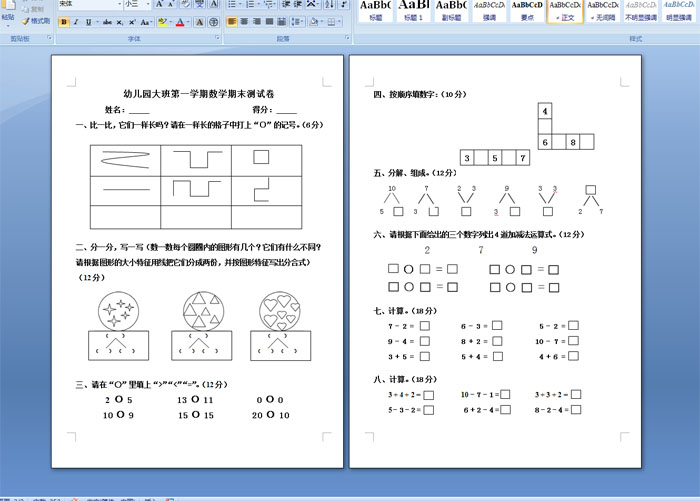
Task: Apply the 明显强调 style
Action: point(679,11)
